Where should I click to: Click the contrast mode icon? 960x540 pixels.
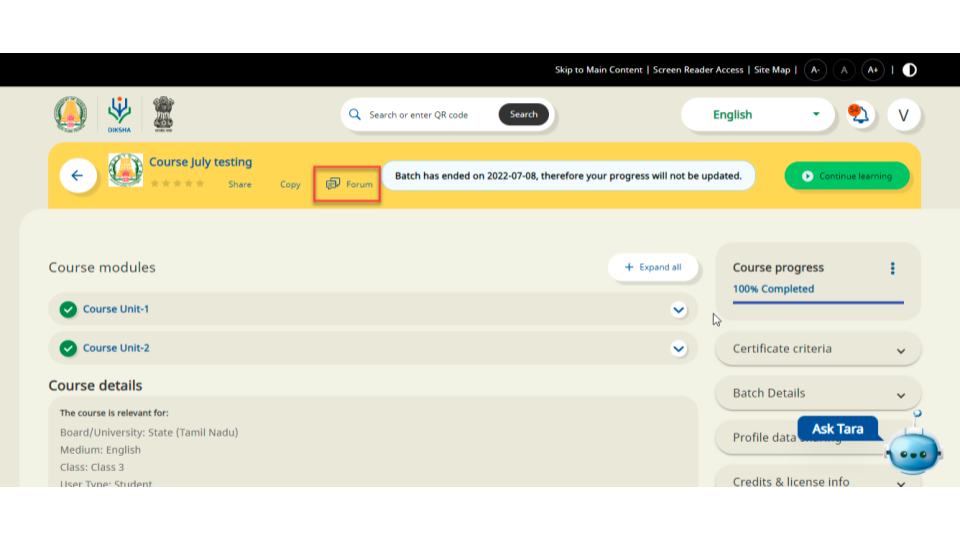pyautogui.click(x=909, y=70)
